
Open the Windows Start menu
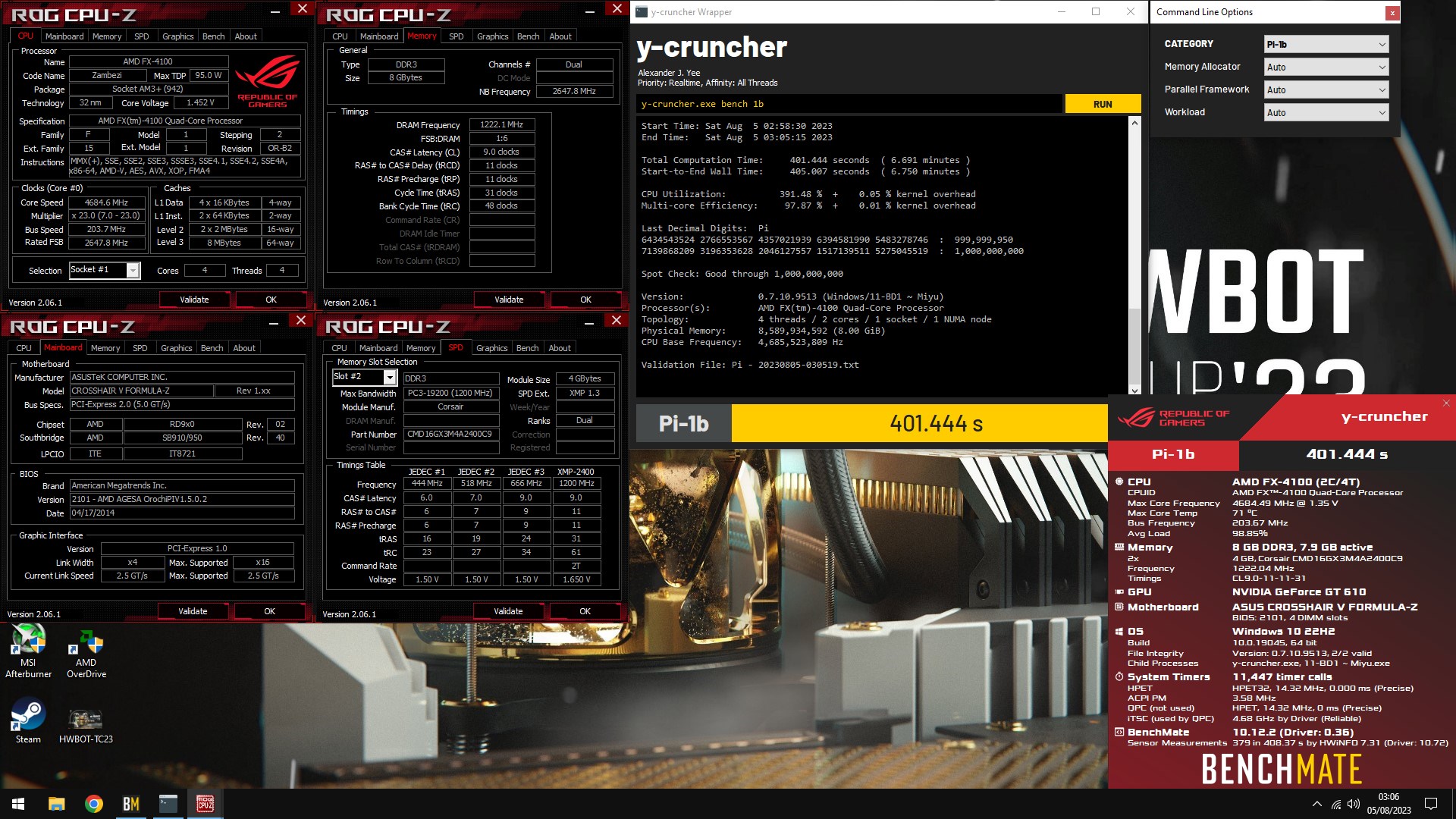pyautogui.click(x=18, y=804)
